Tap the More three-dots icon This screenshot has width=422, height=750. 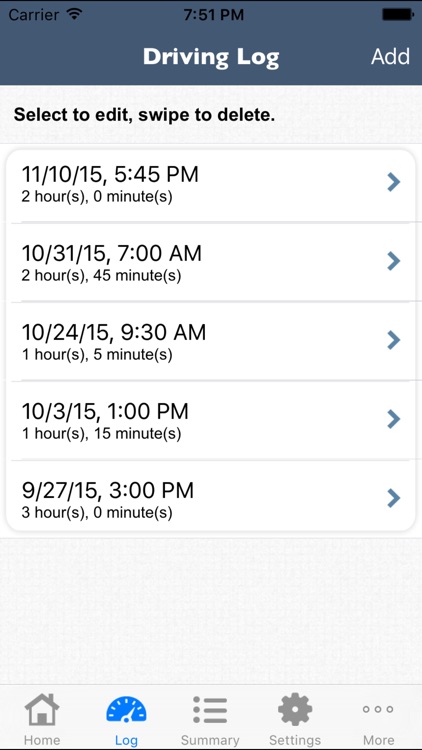[378, 709]
